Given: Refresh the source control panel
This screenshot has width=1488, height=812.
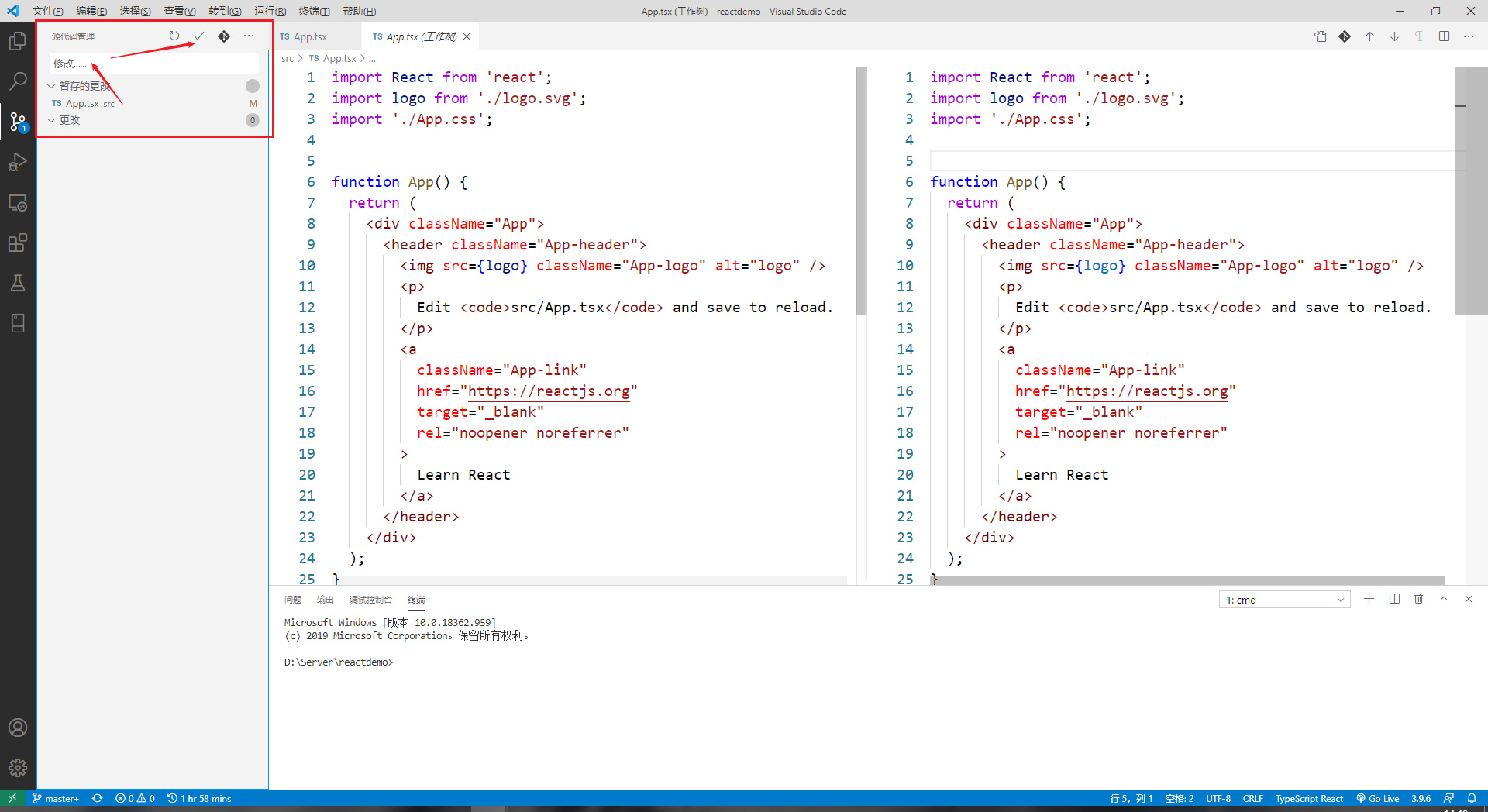Looking at the screenshot, I should [174, 36].
